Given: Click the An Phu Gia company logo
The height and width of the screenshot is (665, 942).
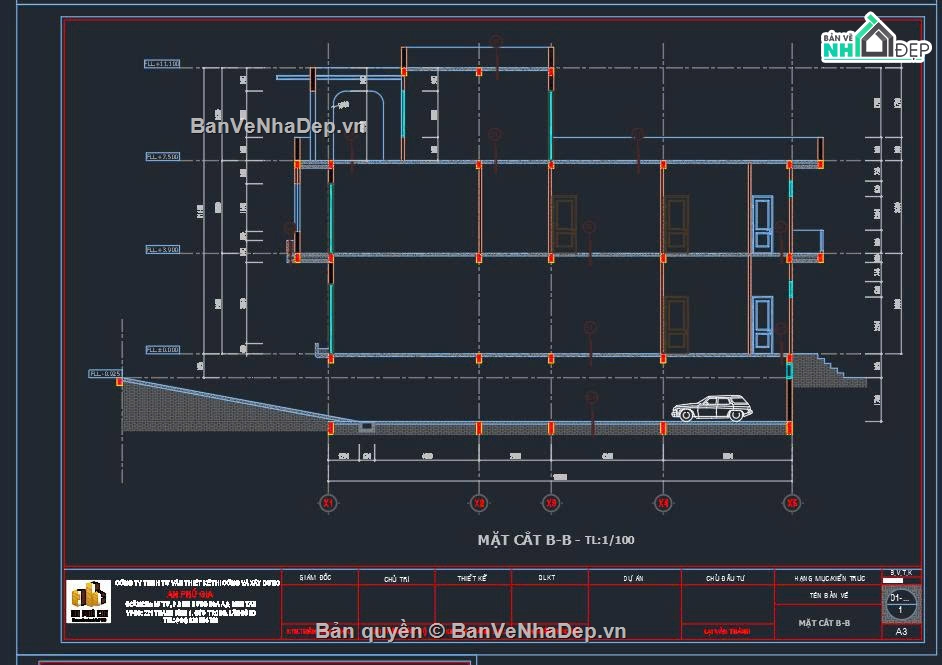Looking at the screenshot, I should [x=89, y=601].
